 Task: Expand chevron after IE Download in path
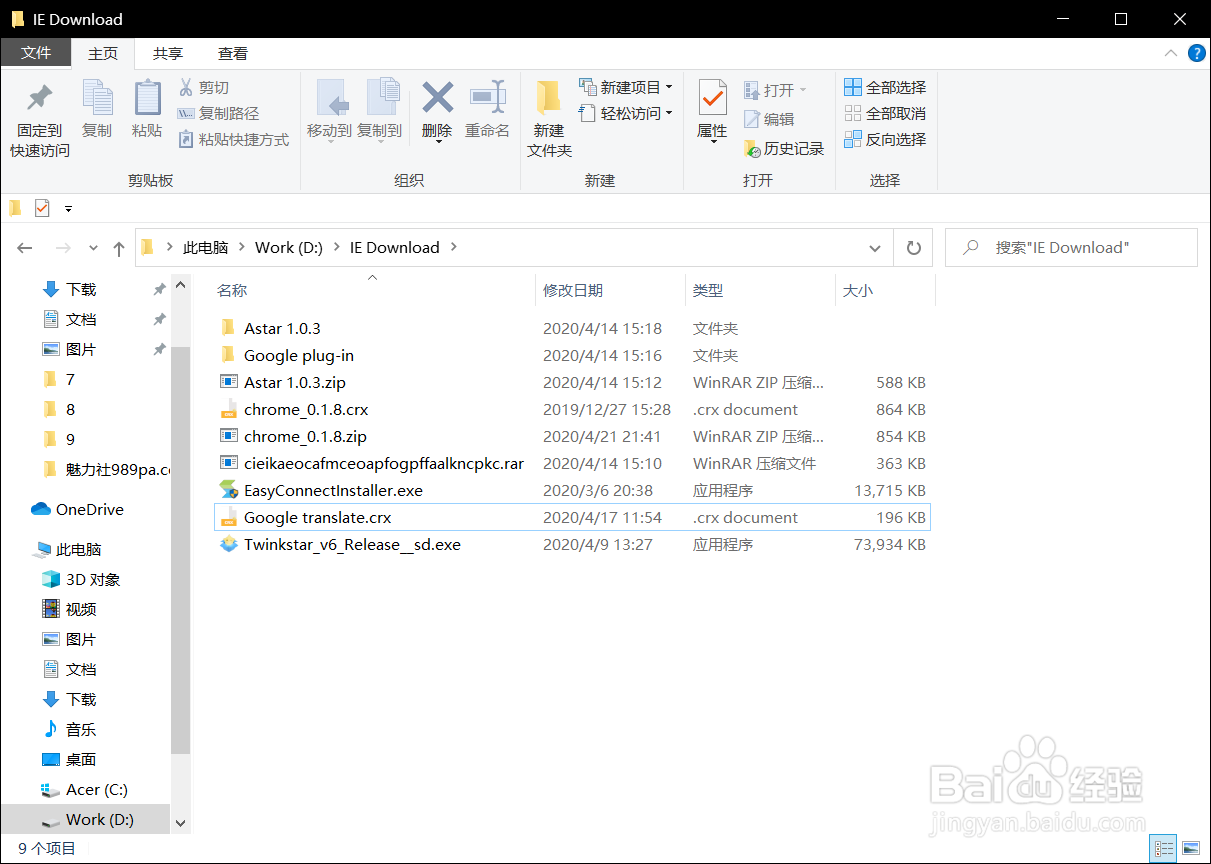point(454,248)
